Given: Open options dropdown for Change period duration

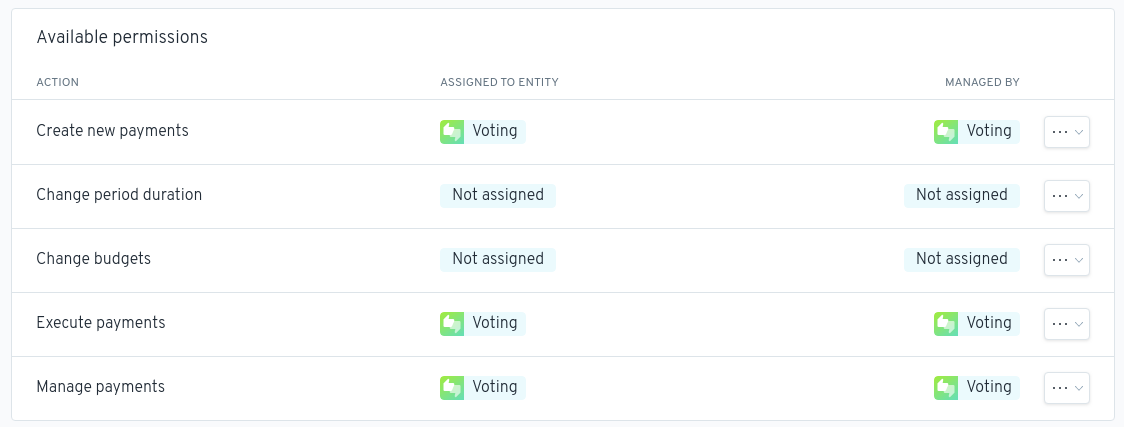Looking at the screenshot, I should [x=1066, y=196].
